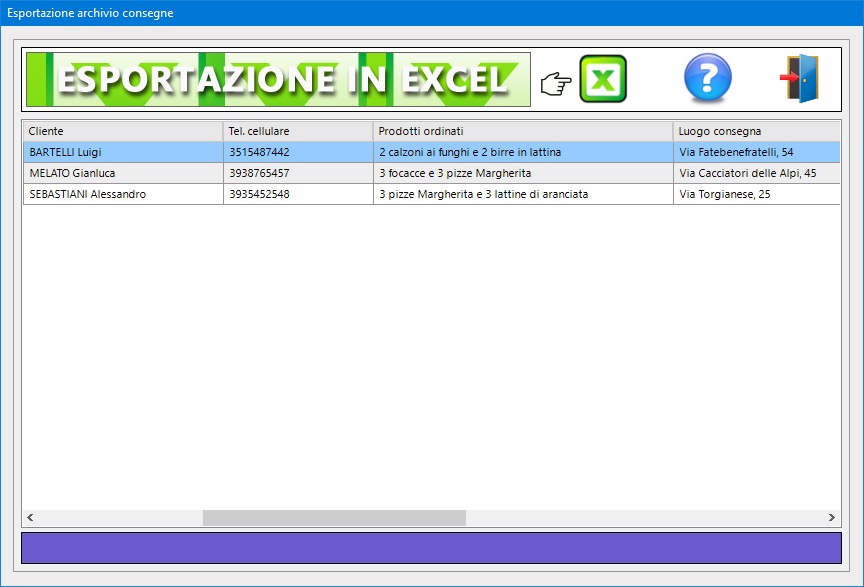864x587 pixels.
Task: Select the SEBASTIANI Alessandro cell
Action: pos(123,194)
